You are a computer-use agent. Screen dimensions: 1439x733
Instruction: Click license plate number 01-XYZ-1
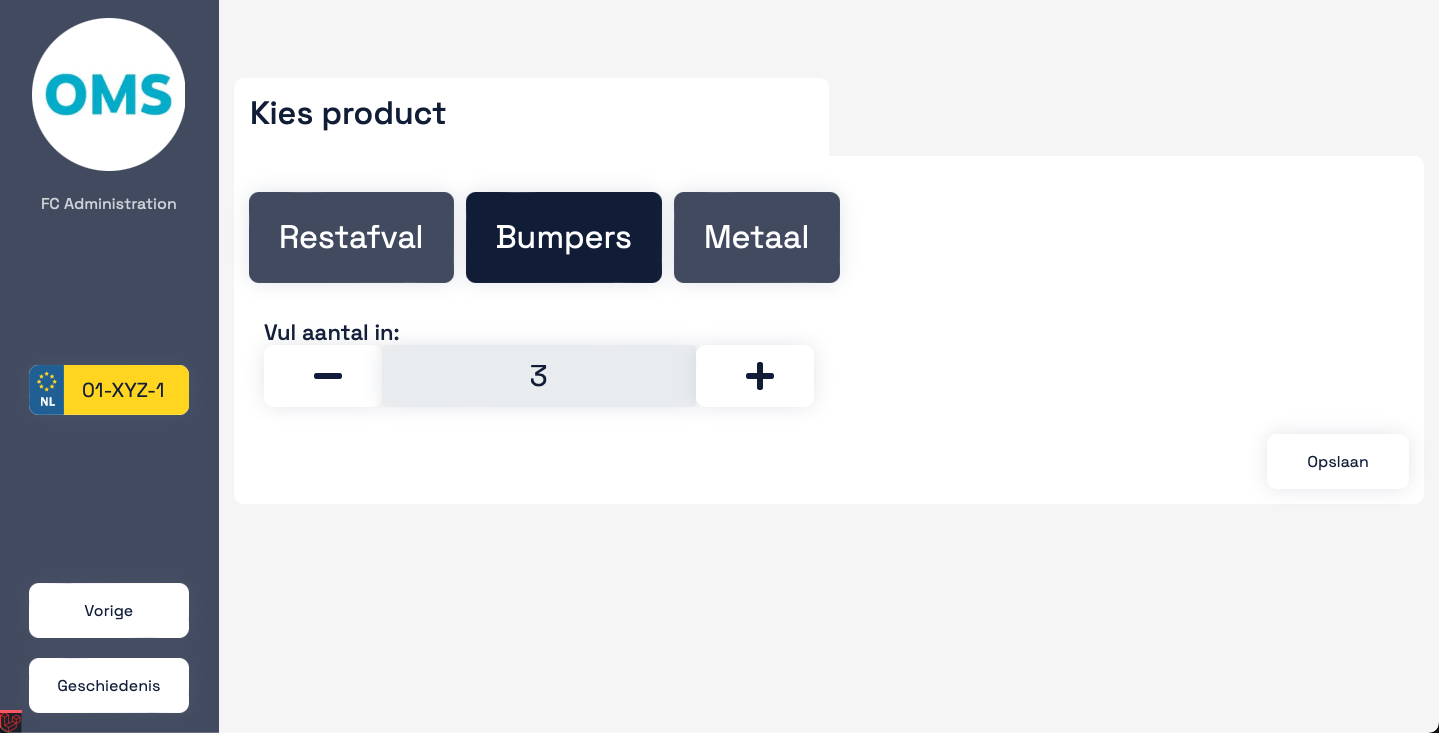[x=123, y=390]
